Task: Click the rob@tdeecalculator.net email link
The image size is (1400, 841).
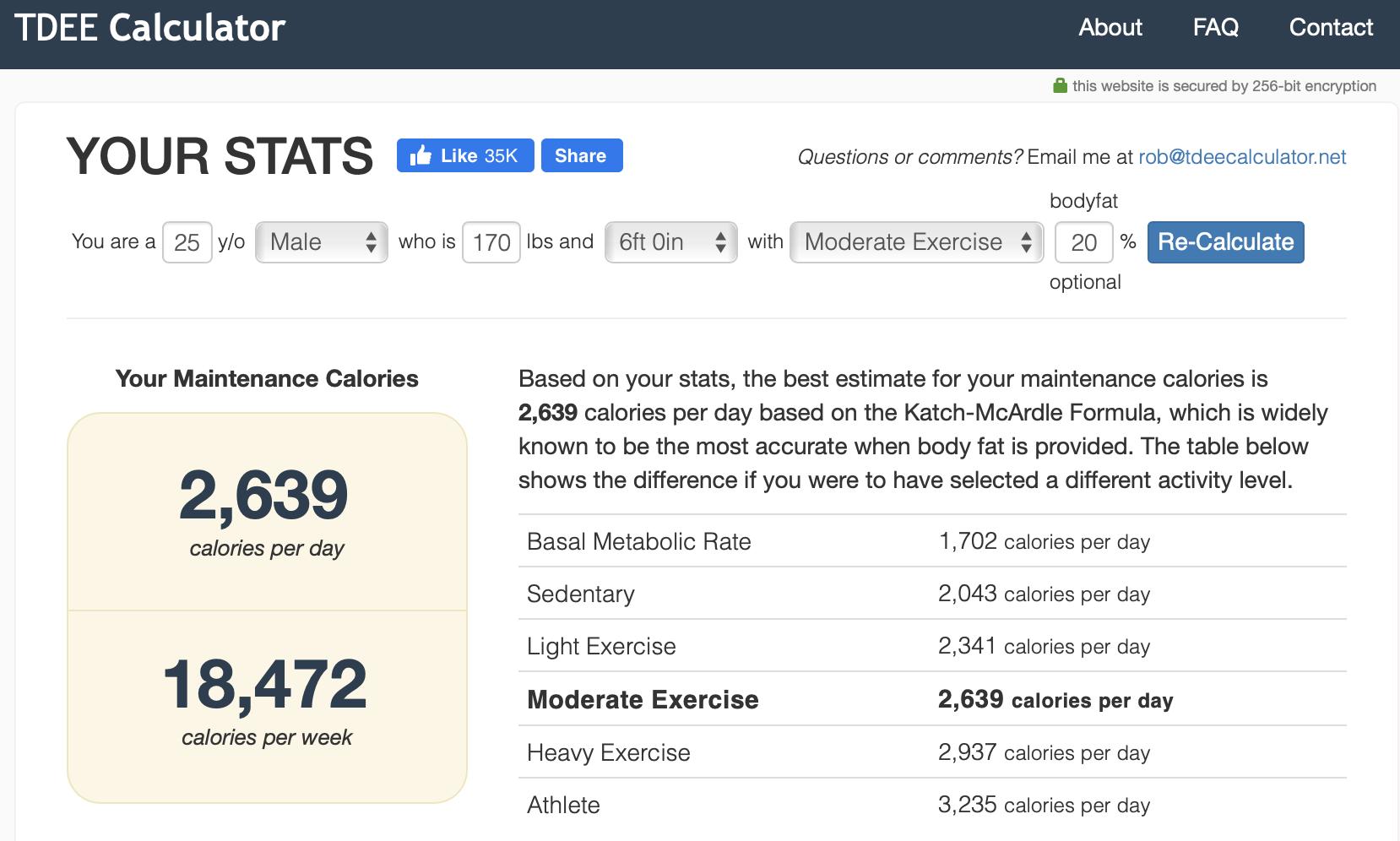Action: coord(1241,157)
